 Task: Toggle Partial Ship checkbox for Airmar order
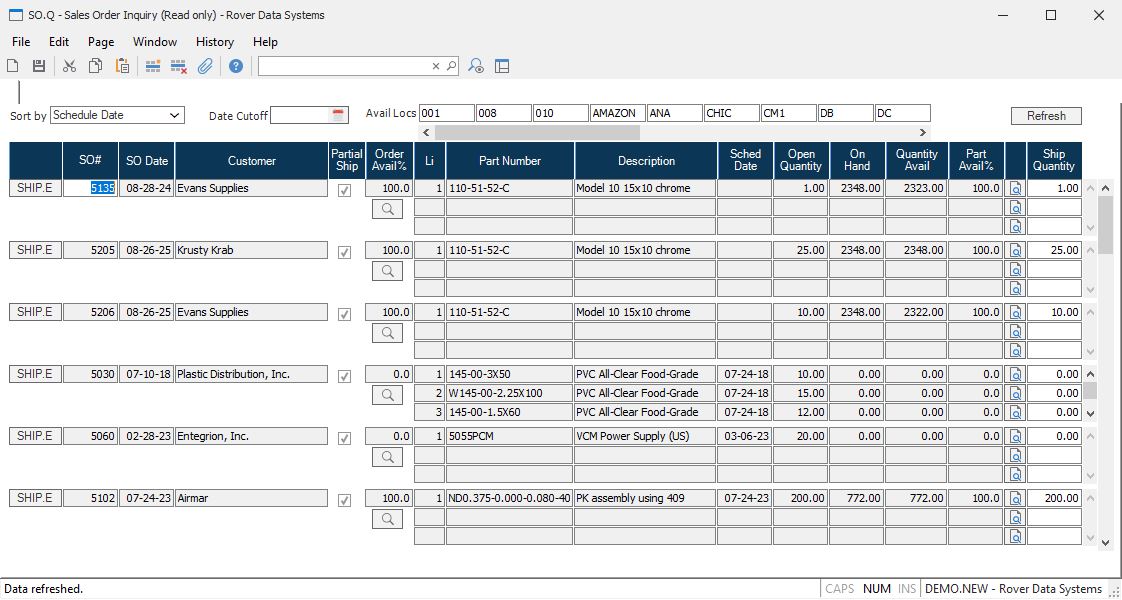[x=345, y=500]
